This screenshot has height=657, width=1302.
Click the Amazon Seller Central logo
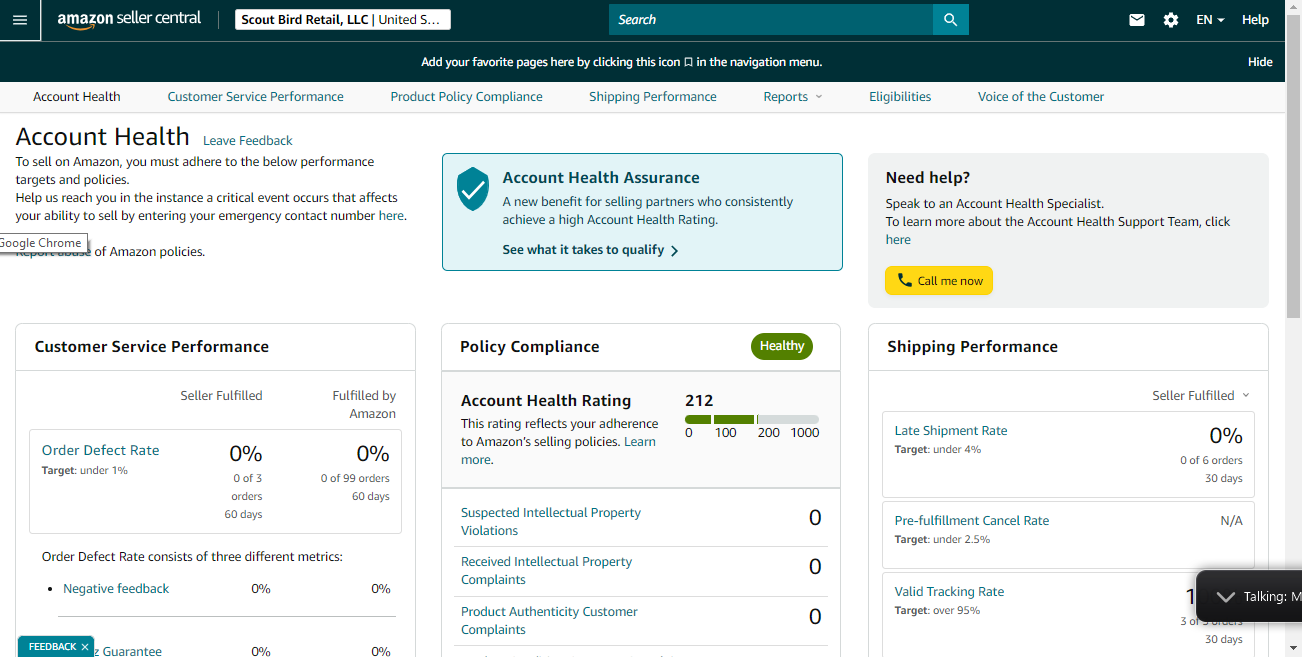point(129,20)
